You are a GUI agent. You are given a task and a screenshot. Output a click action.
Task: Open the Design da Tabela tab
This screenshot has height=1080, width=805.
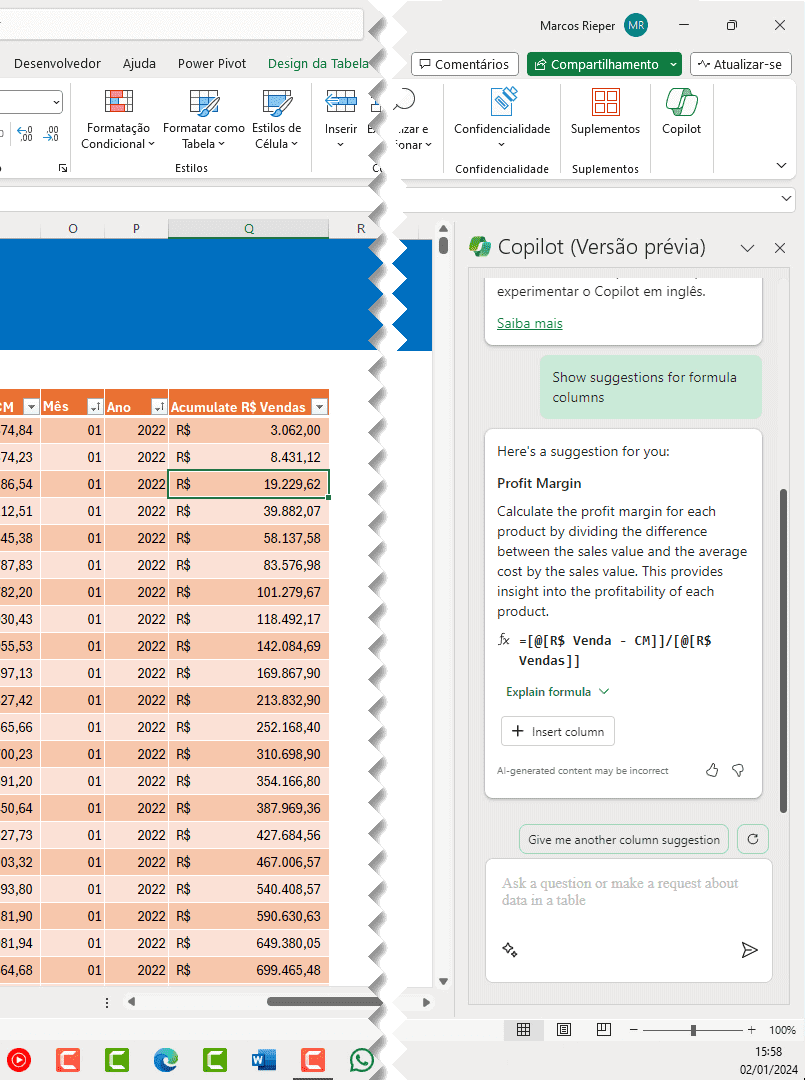317,63
